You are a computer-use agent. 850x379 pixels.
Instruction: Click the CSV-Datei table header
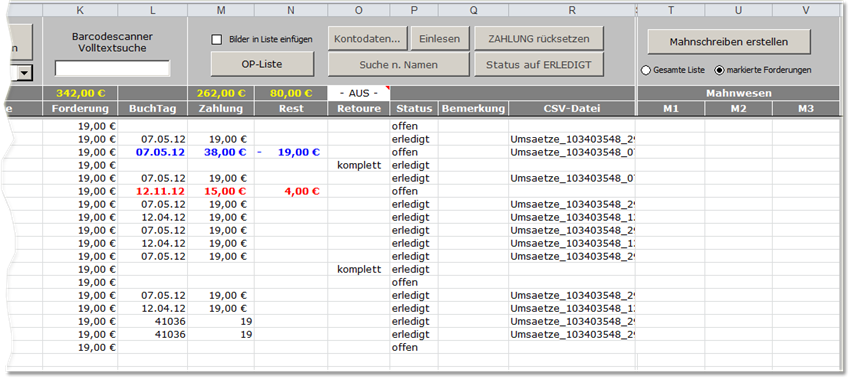click(x=572, y=108)
